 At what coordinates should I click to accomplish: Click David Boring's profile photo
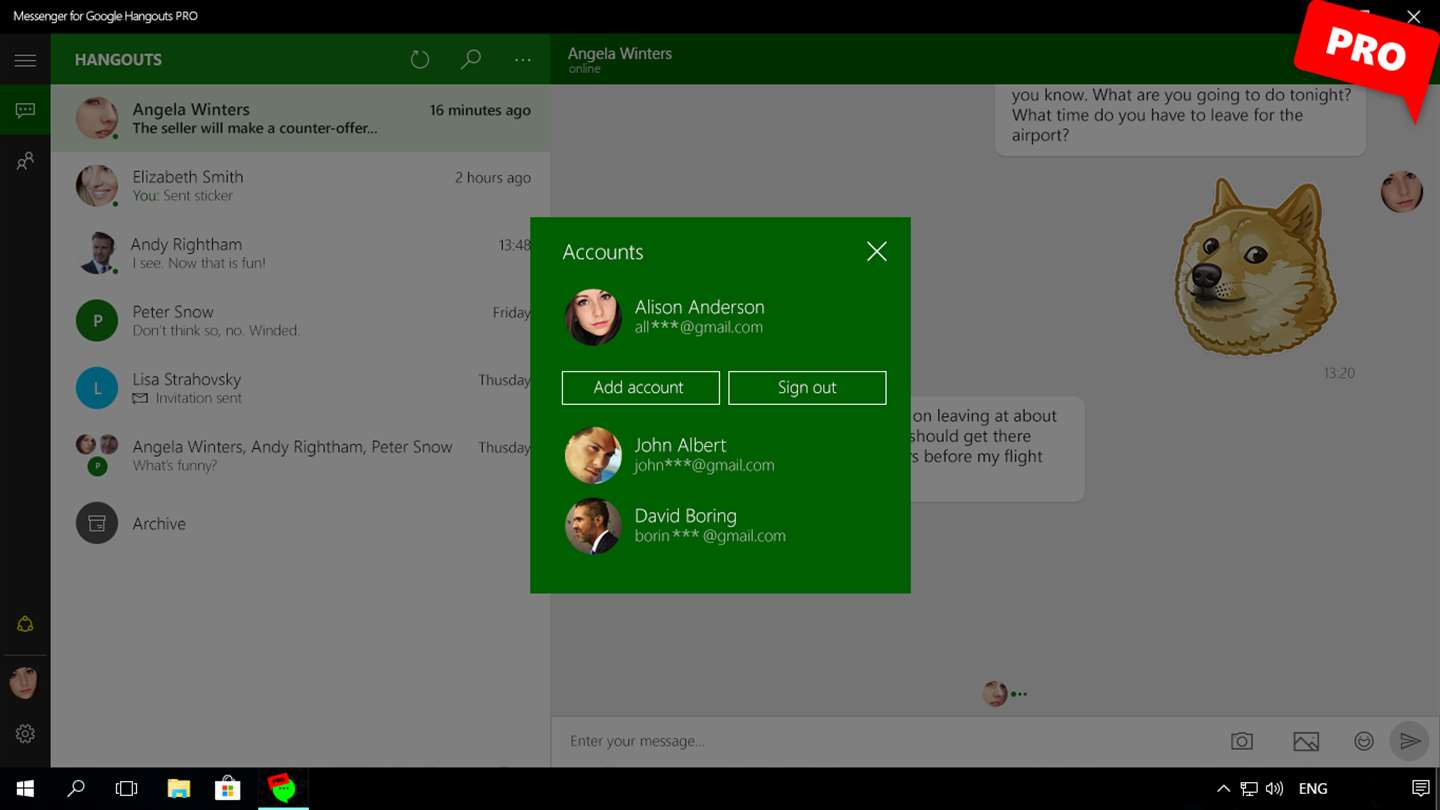click(x=593, y=526)
